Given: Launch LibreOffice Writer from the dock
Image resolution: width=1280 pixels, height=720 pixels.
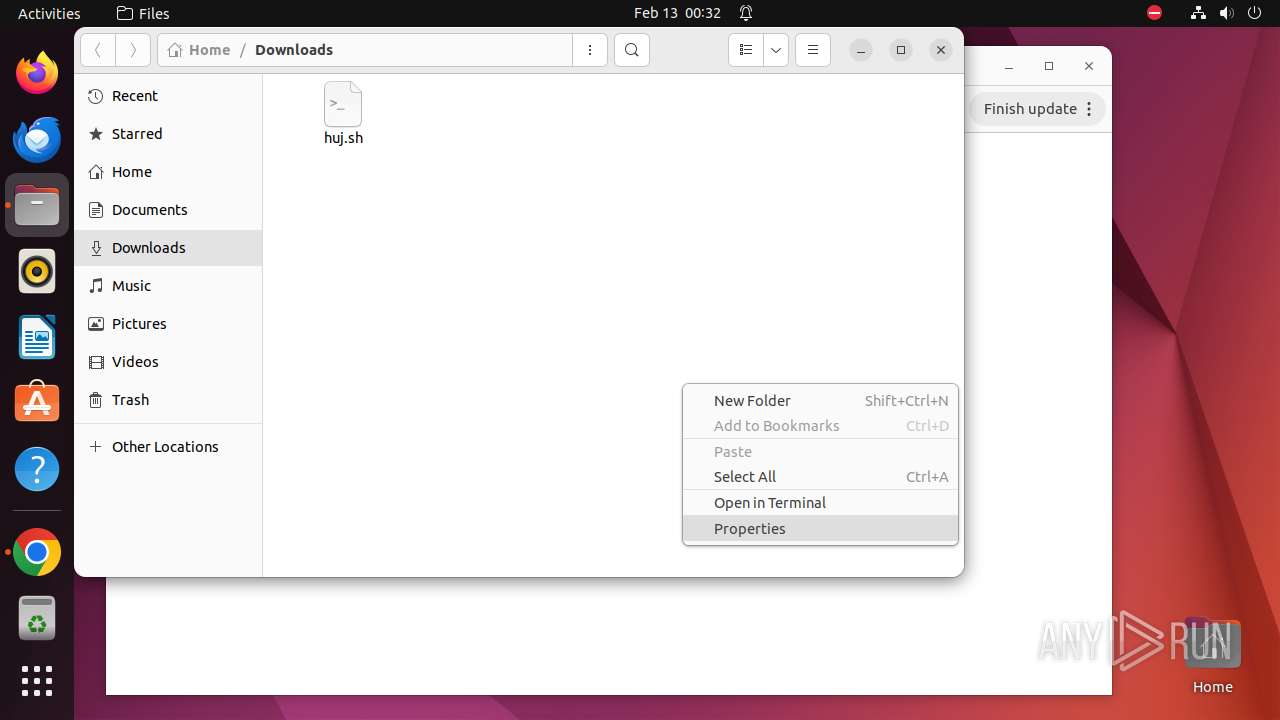Looking at the screenshot, I should click(x=37, y=337).
